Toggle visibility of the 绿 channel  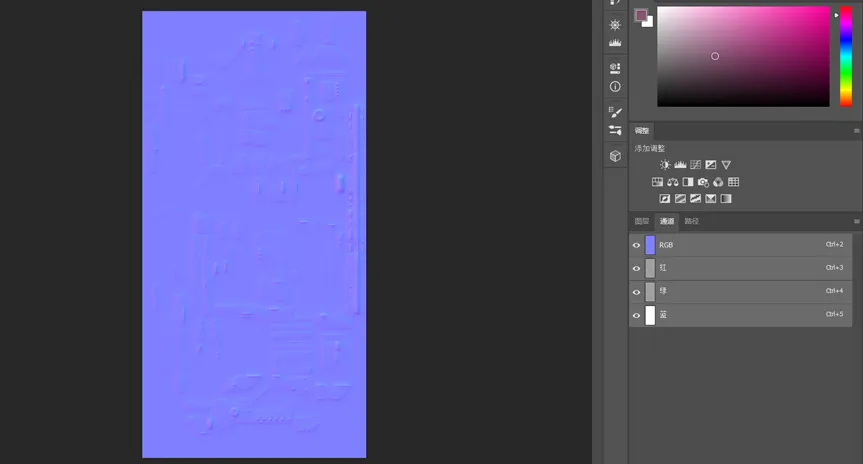(636, 292)
